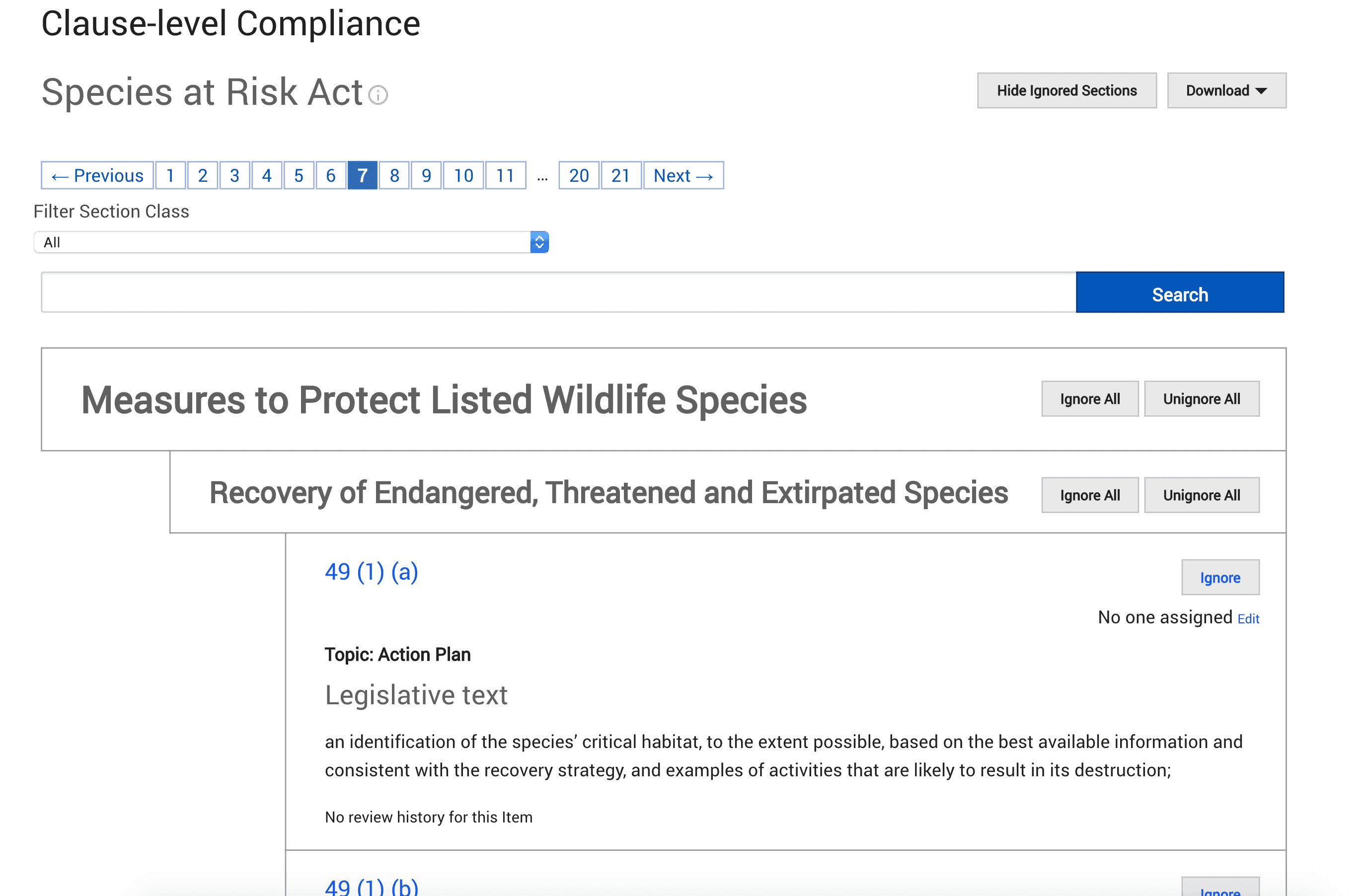Click the info icon beside Species at Risk Act
1367x896 pixels.
click(x=378, y=95)
